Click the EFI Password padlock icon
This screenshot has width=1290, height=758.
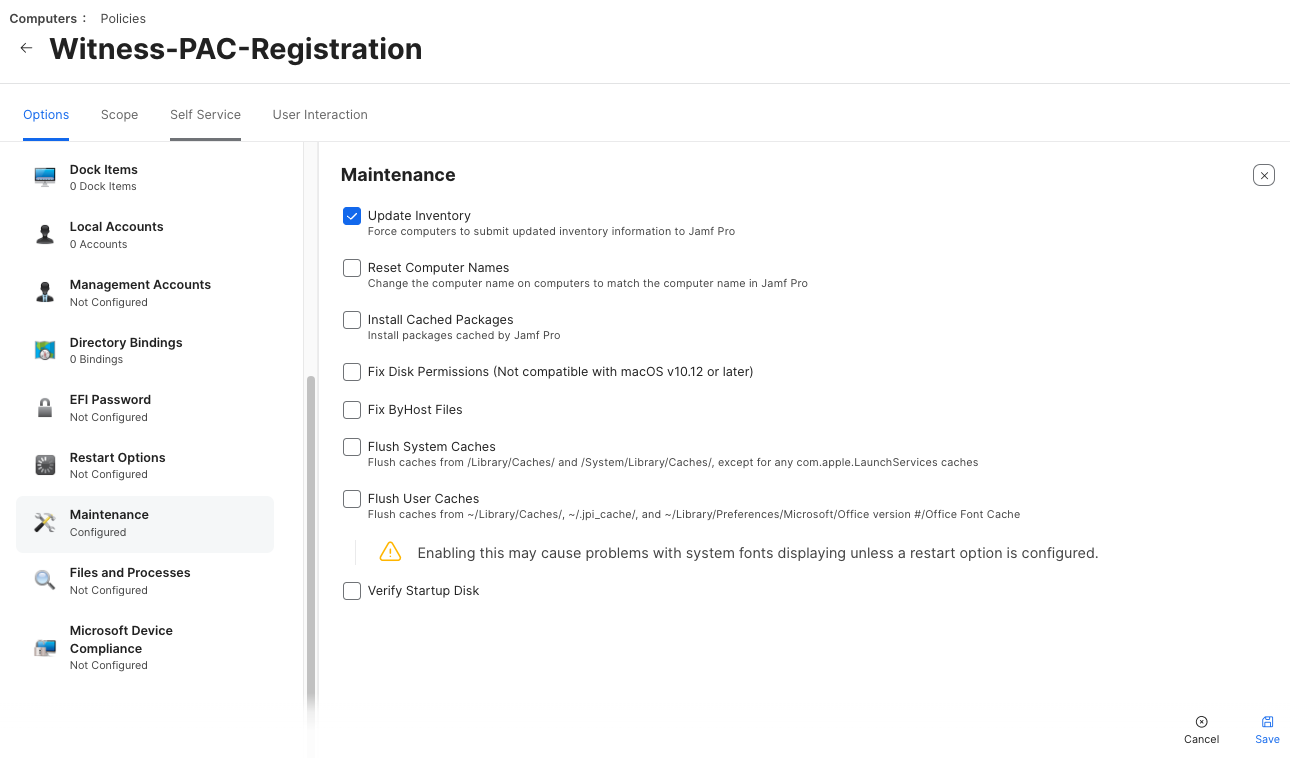[x=45, y=407]
